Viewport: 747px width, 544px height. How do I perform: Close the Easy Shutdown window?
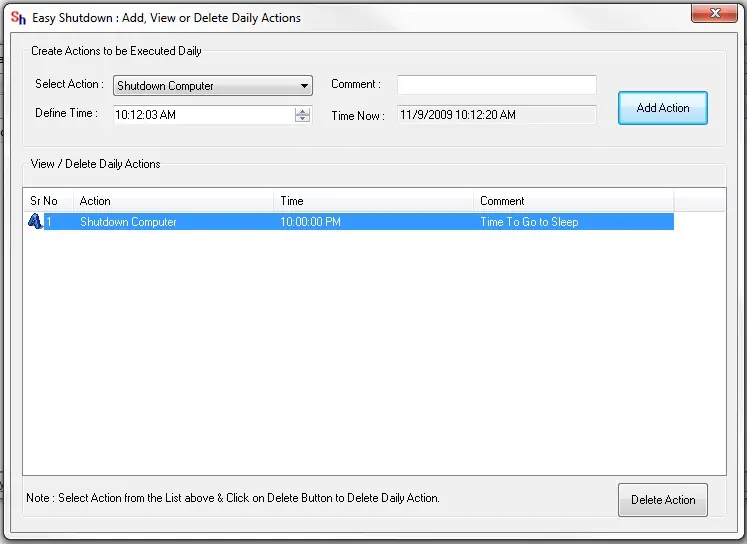click(712, 13)
